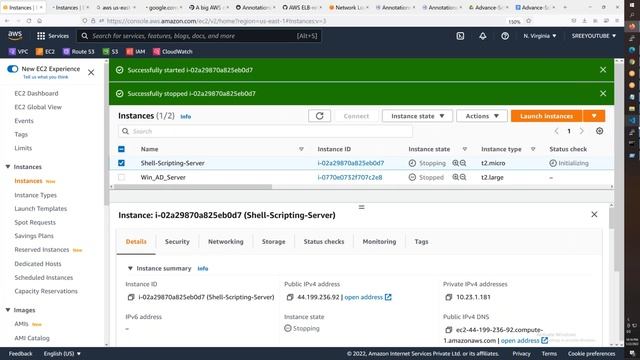This screenshot has width=640, height=360.
Task: Open table preferences gear icon
Action: (x=599, y=131)
